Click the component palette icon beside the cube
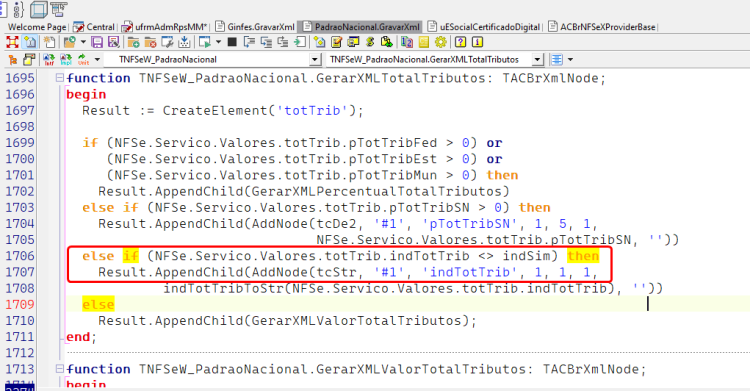Screen dimensions: 750x391 coord(59,9)
